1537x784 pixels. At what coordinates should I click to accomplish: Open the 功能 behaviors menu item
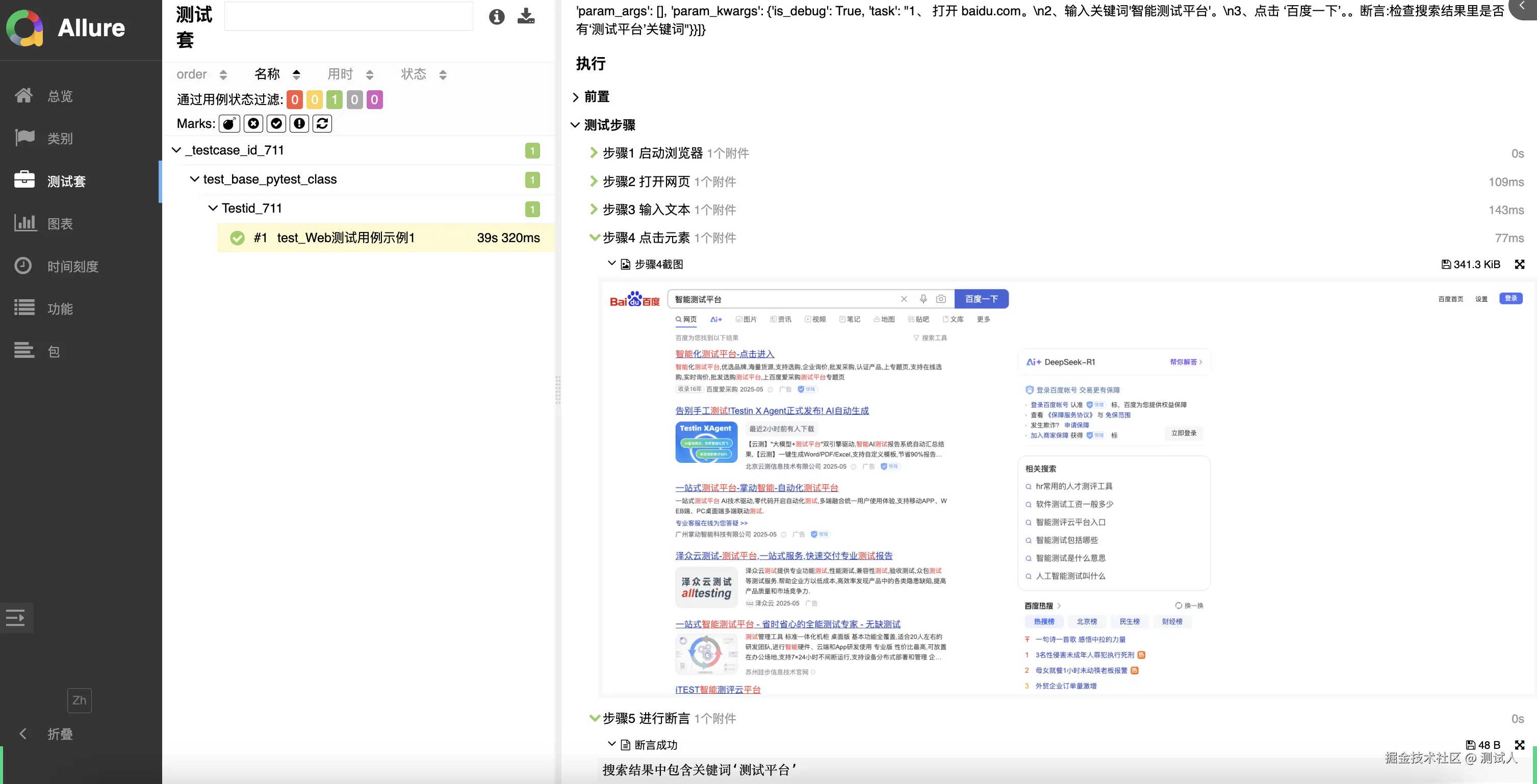60,309
